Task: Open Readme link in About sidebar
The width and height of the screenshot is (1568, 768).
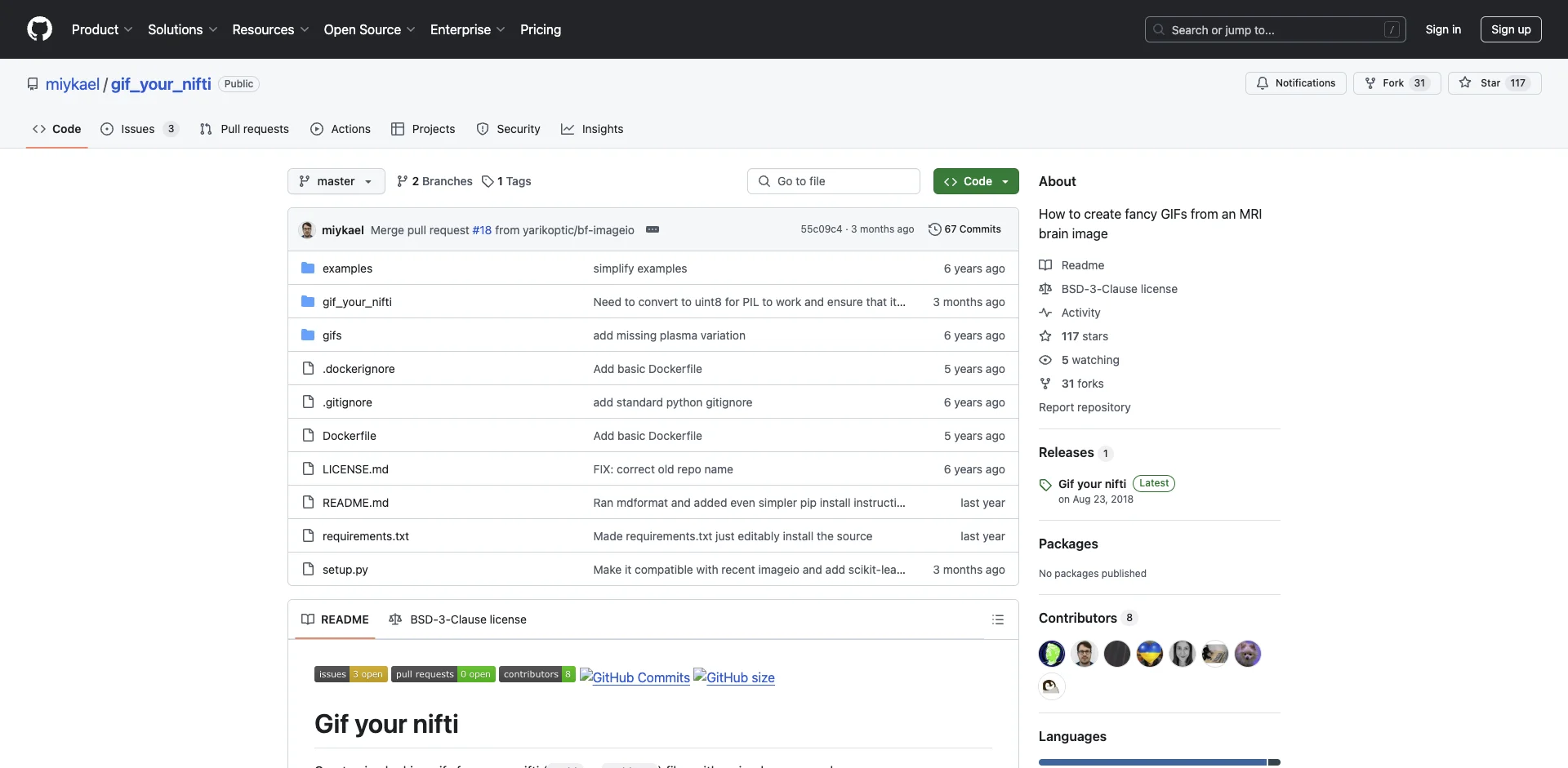Action: click(1071, 265)
